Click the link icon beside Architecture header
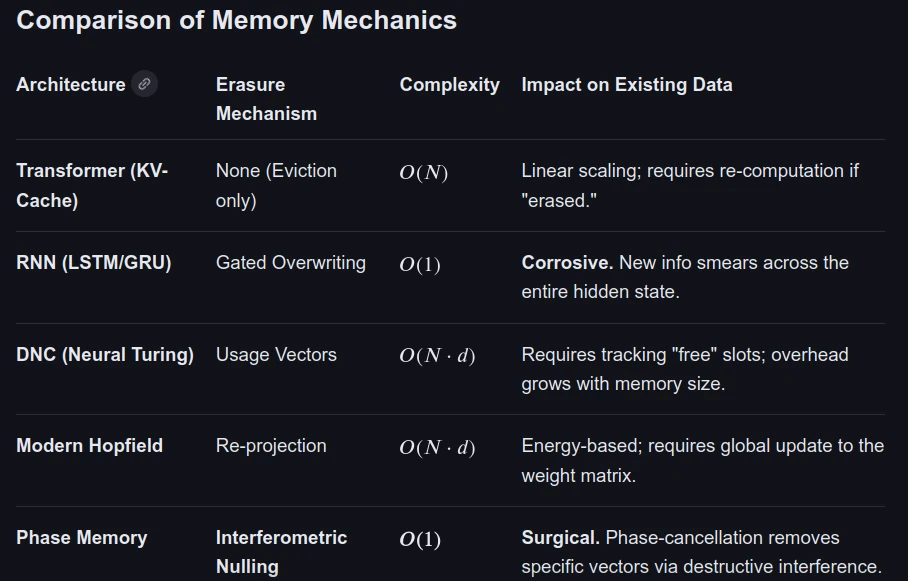The width and height of the screenshot is (908, 581). coord(145,84)
